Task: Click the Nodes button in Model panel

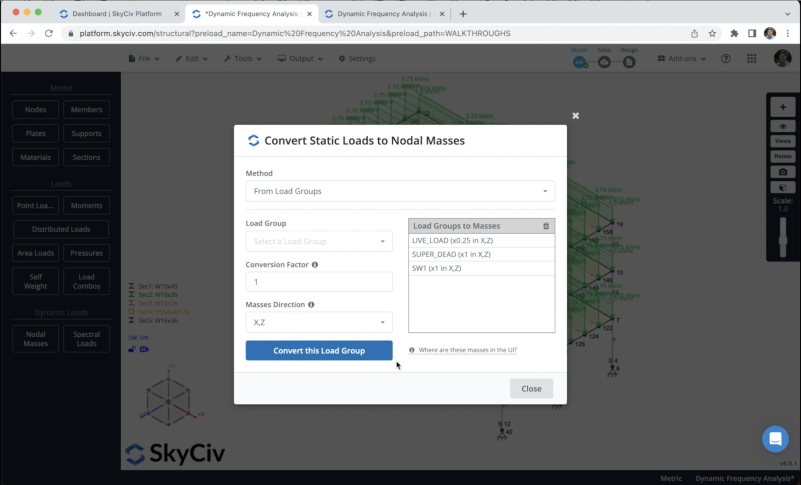Action: [x=36, y=110]
